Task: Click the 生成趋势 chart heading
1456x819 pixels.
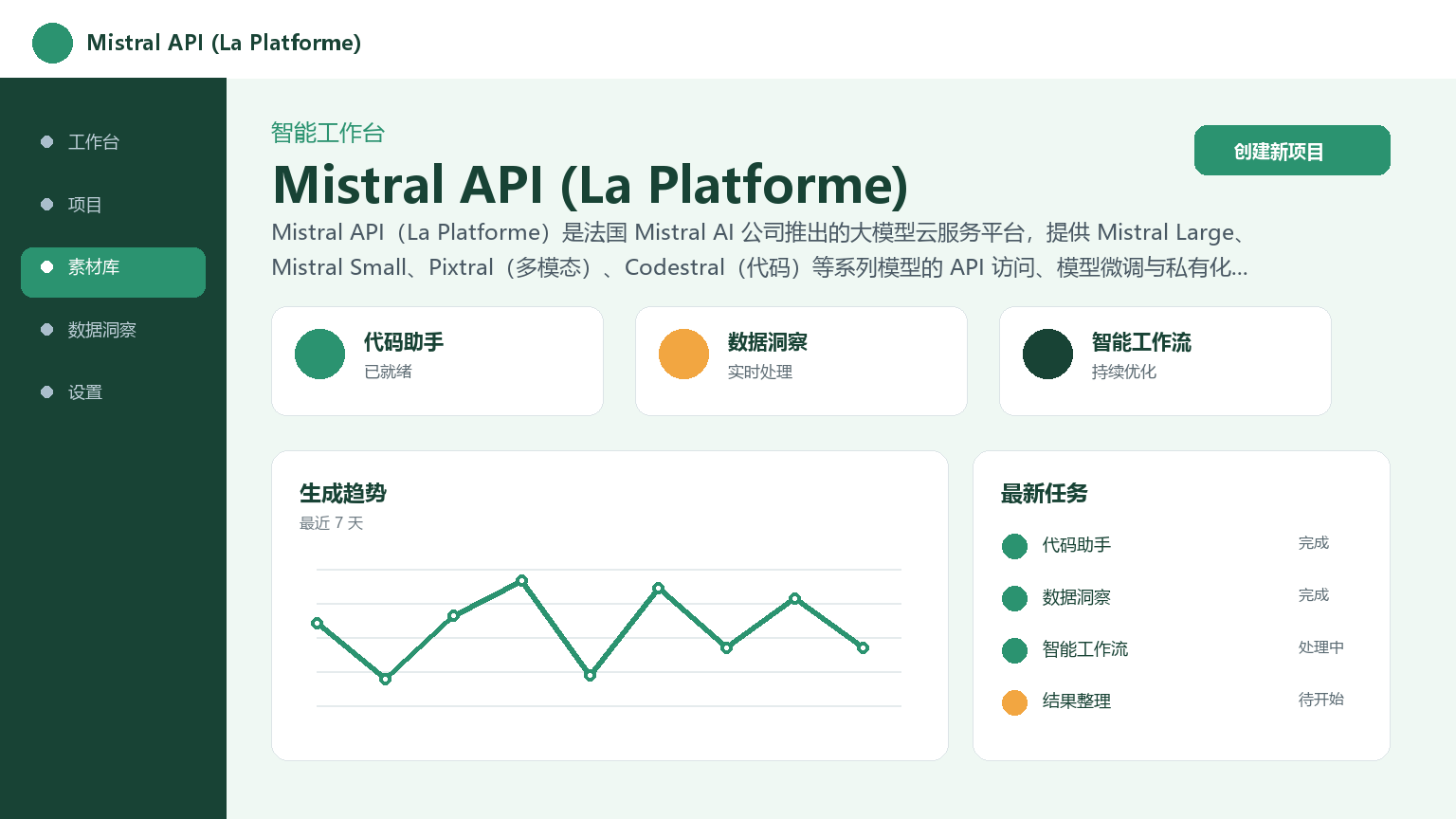Action: pyautogui.click(x=343, y=493)
